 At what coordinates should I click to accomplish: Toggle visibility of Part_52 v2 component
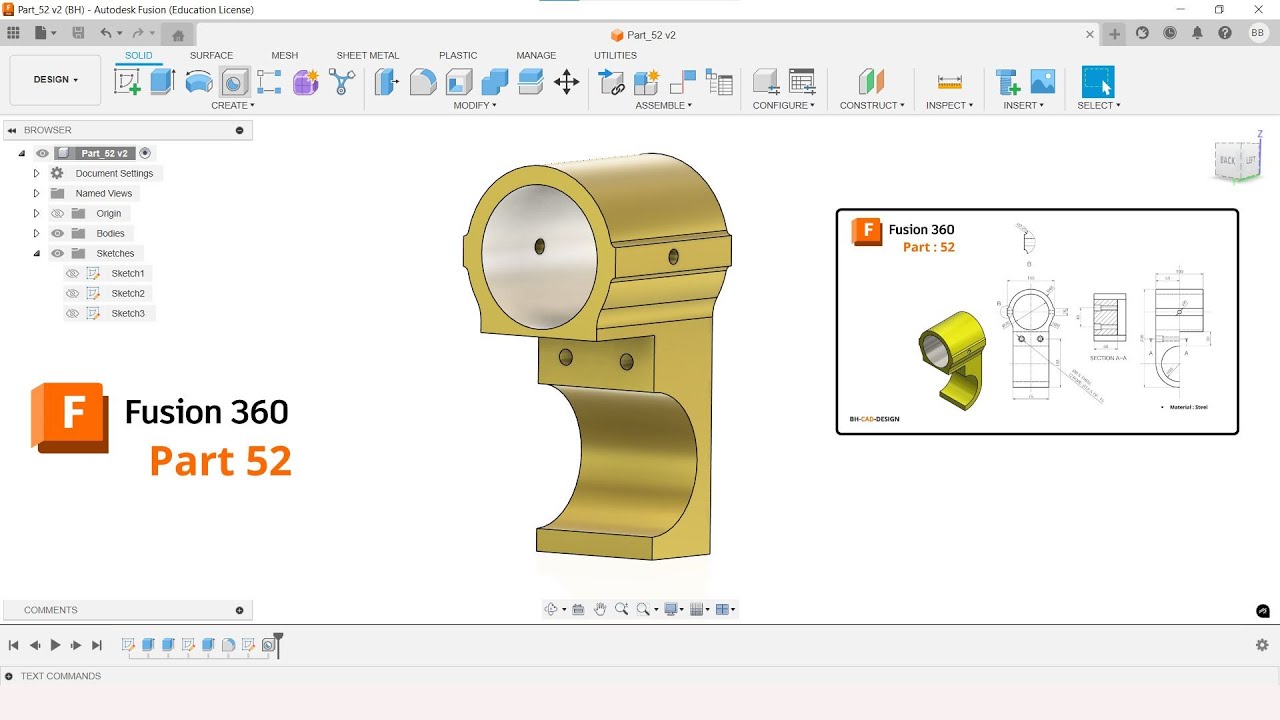pos(42,153)
